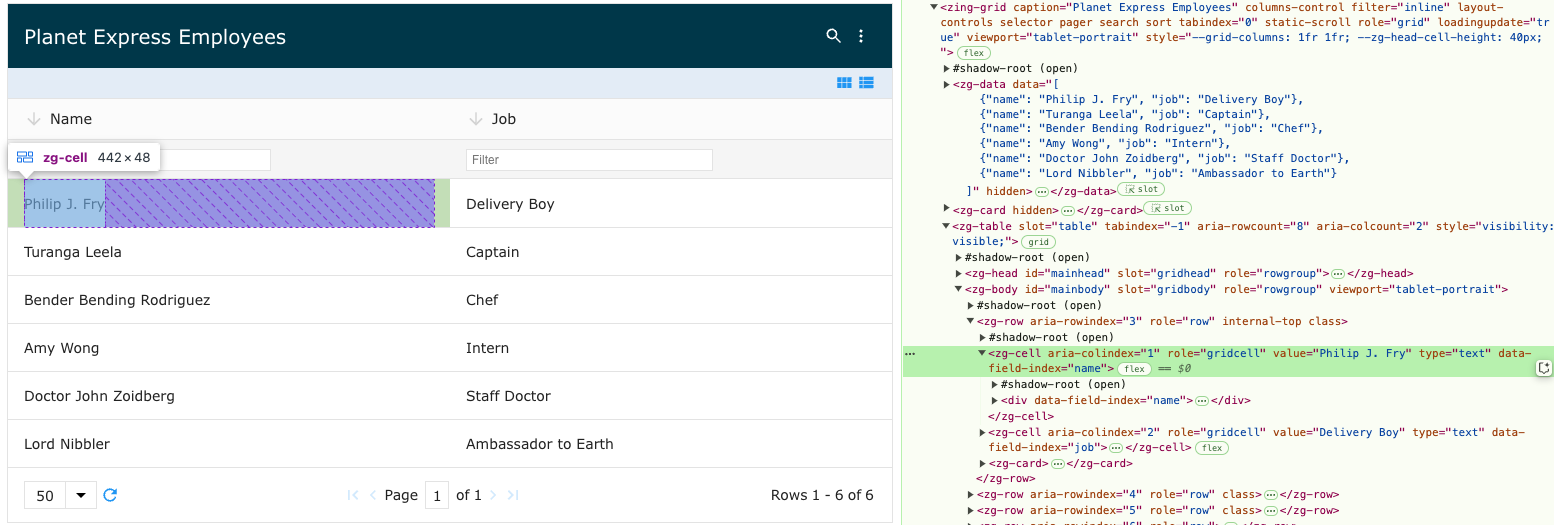Select the closing zg-cell tag line
The image size is (1554, 525).
[x=1021, y=416]
